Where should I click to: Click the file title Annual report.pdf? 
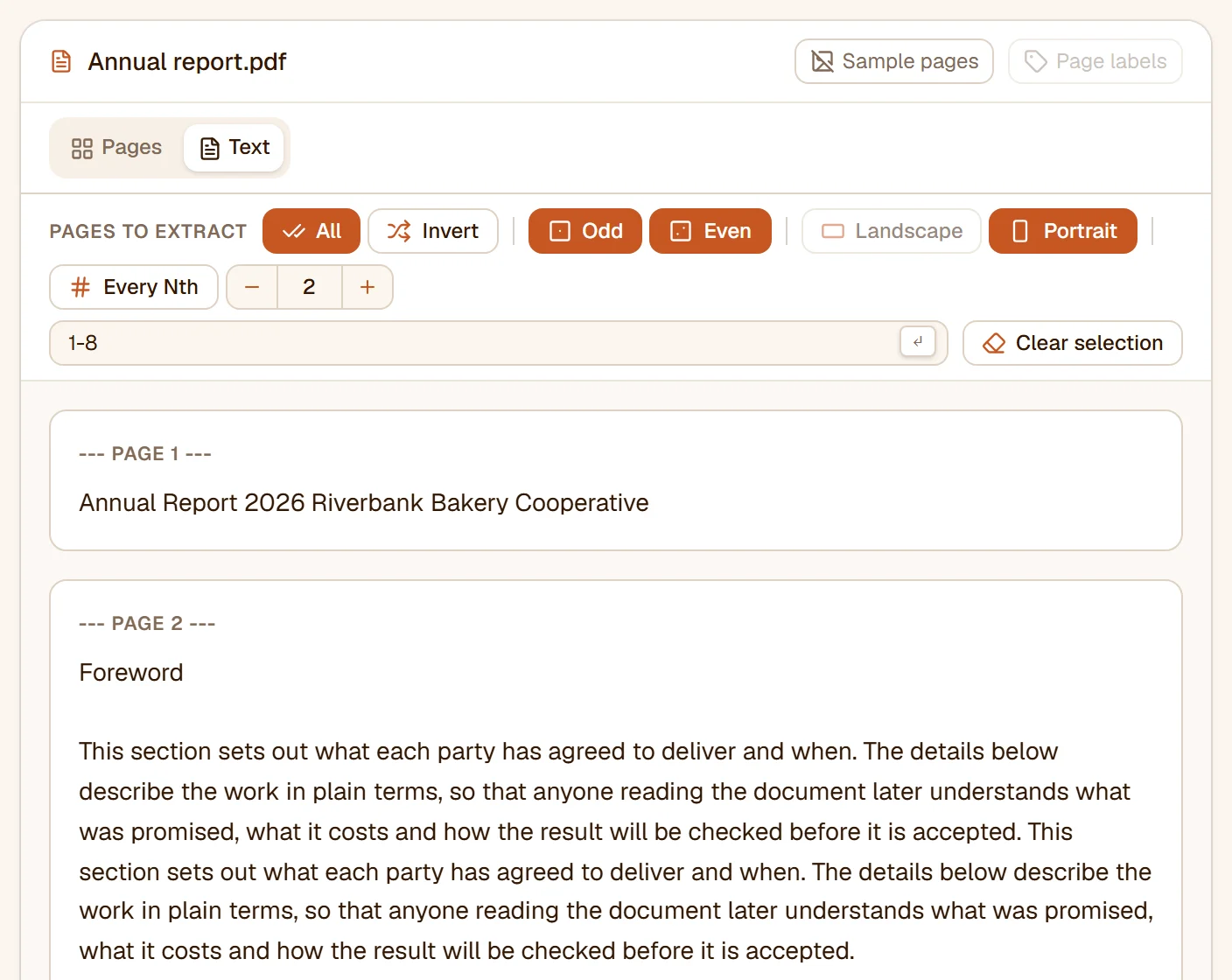(x=187, y=62)
